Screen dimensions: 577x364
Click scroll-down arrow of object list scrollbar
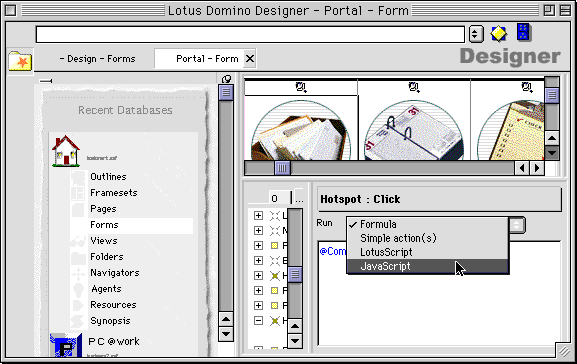coord(295,341)
